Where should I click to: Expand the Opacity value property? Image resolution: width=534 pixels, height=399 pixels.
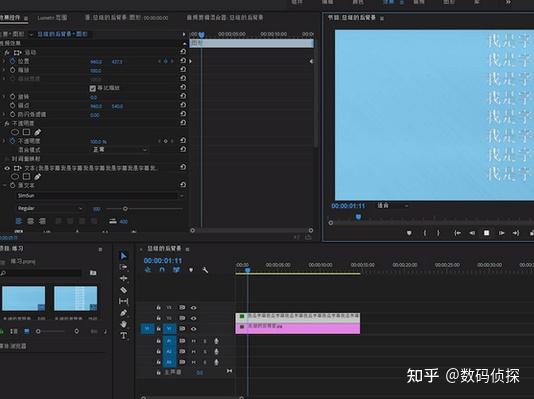tap(4, 141)
